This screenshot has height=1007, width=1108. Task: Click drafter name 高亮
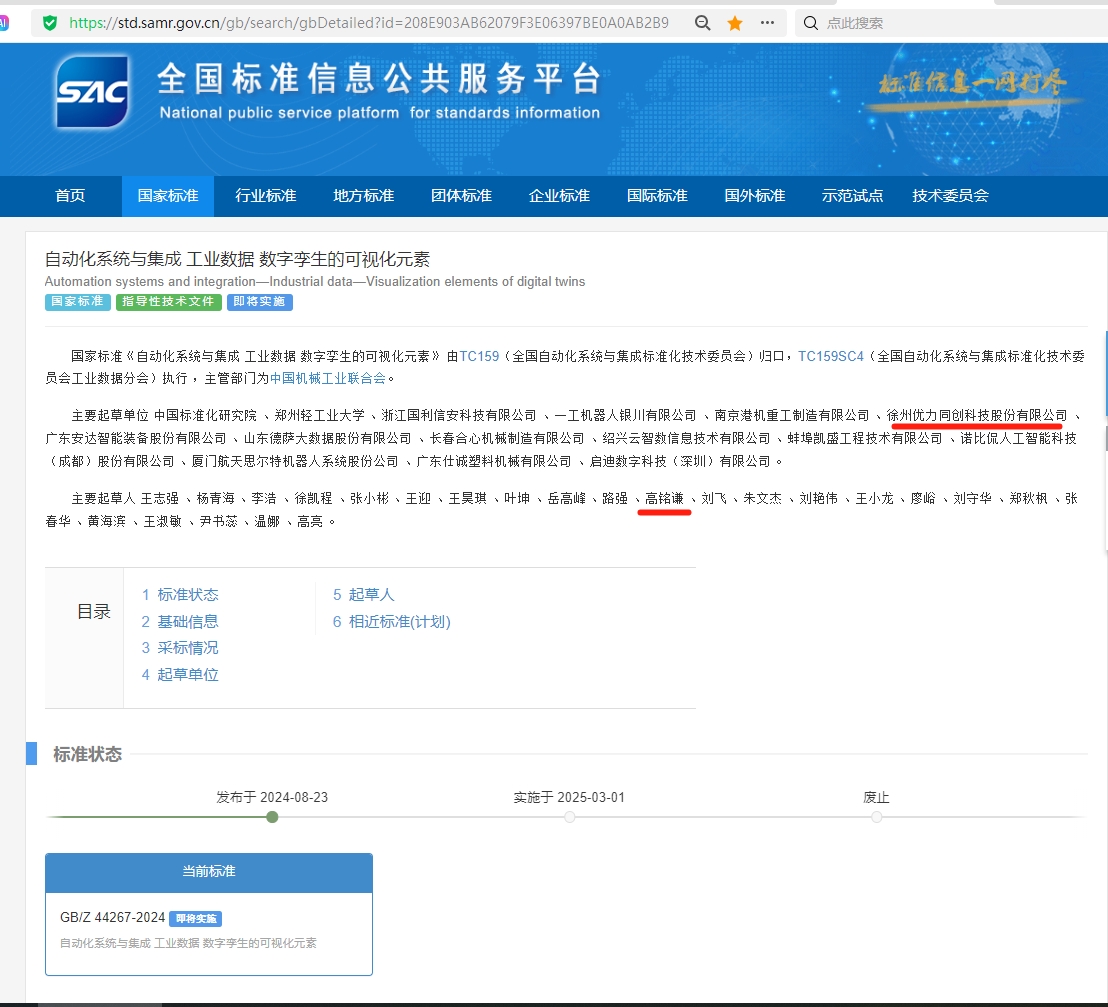(x=310, y=522)
